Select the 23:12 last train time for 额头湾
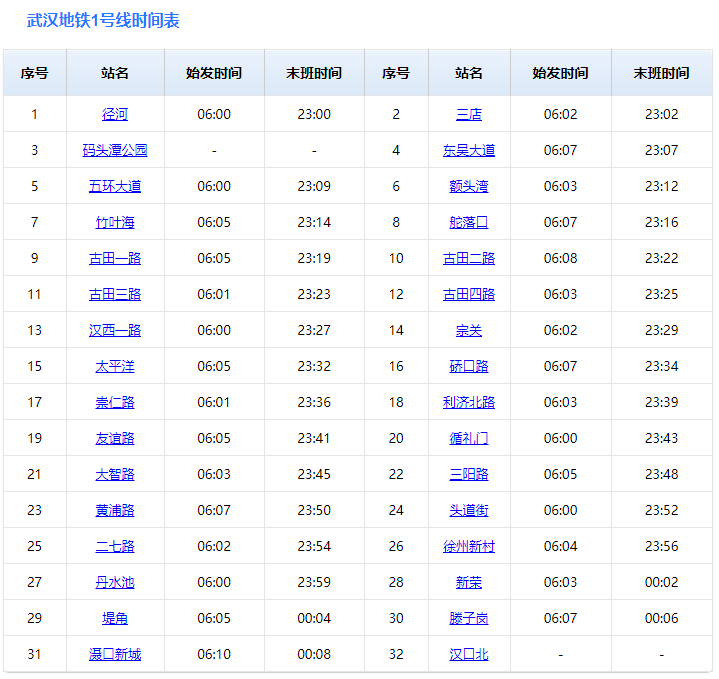719x679 pixels. pyautogui.click(x=662, y=186)
